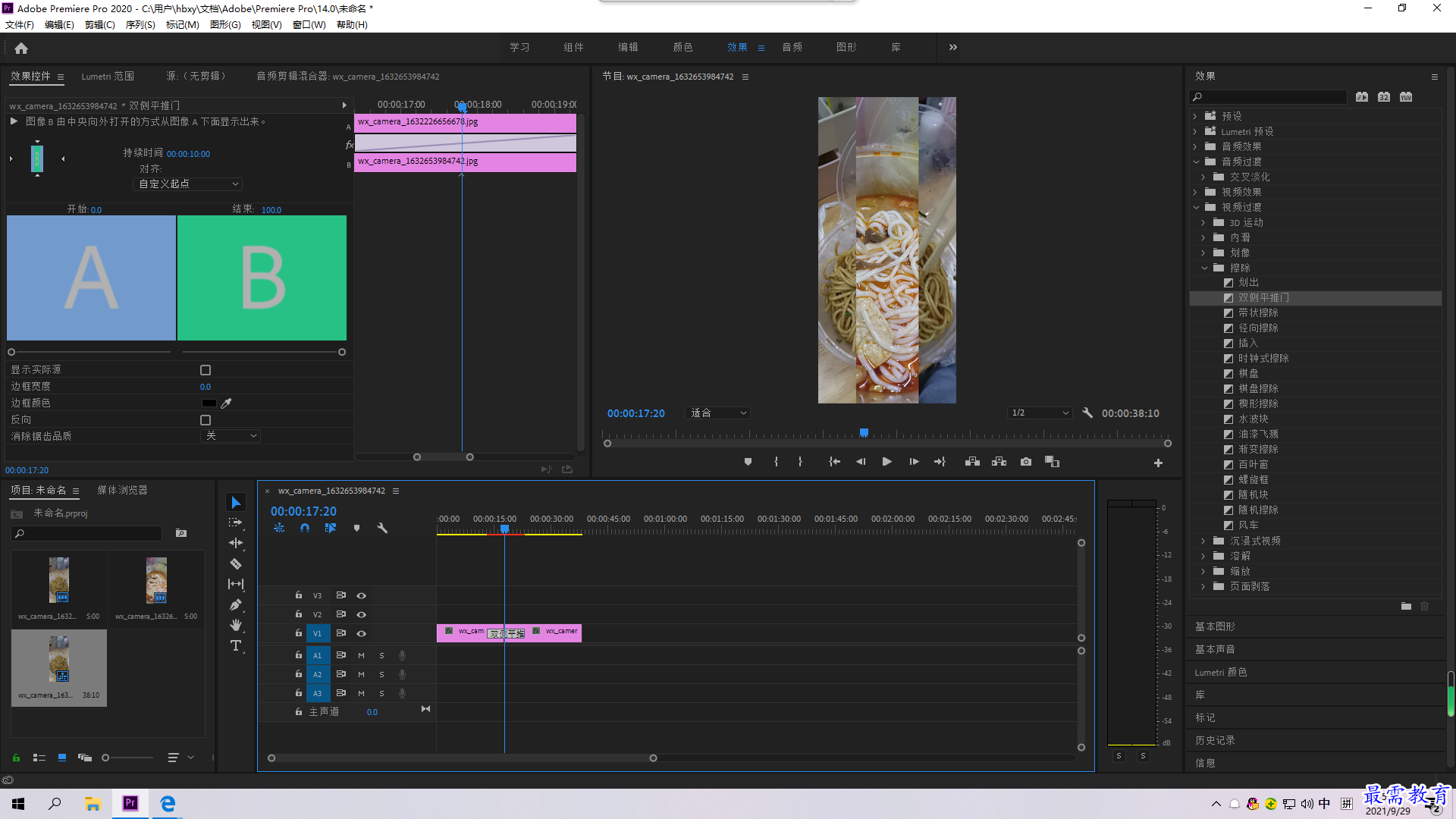Show more workspaces chevron
This screenshot has width=1456, height=819.
click(952, 47)
